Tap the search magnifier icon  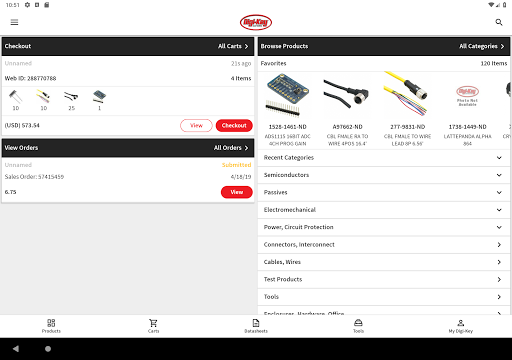tap(499, 22)
